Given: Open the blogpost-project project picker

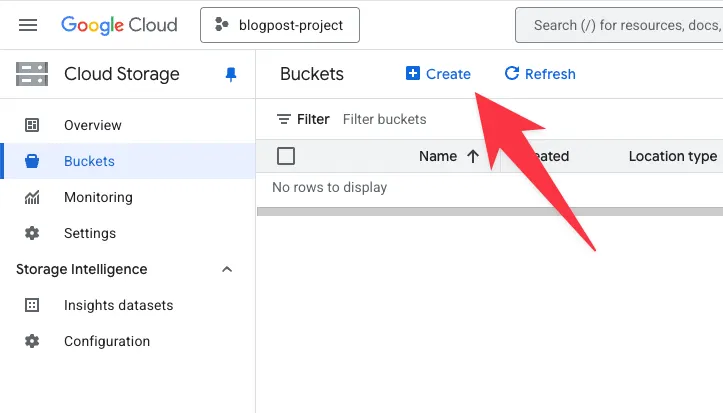Looking at the screenshot, I should click(280, 25).
